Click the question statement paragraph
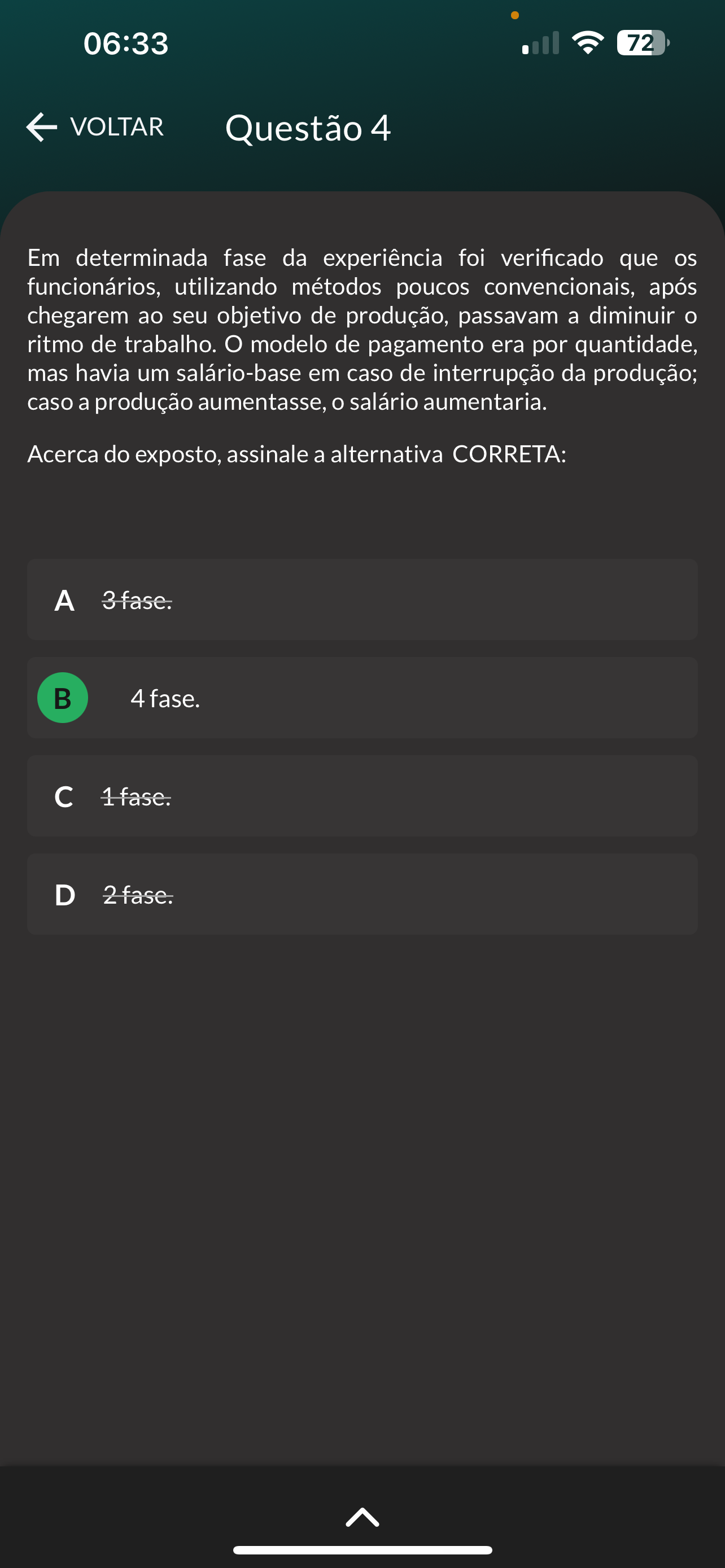 point(362,329)
